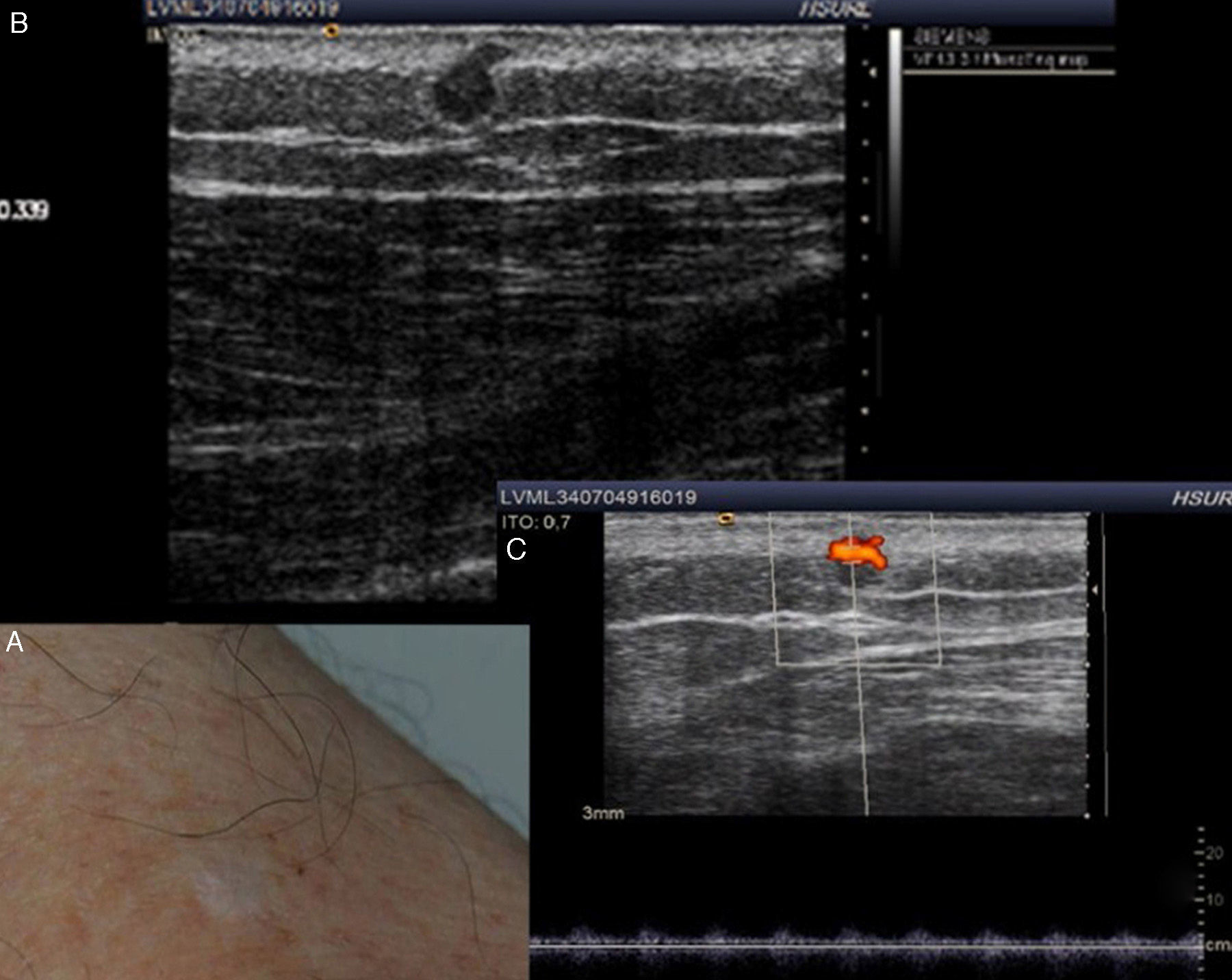Click the 0.339 value at left edge
Screen dimensions: 1232x980
25,210
